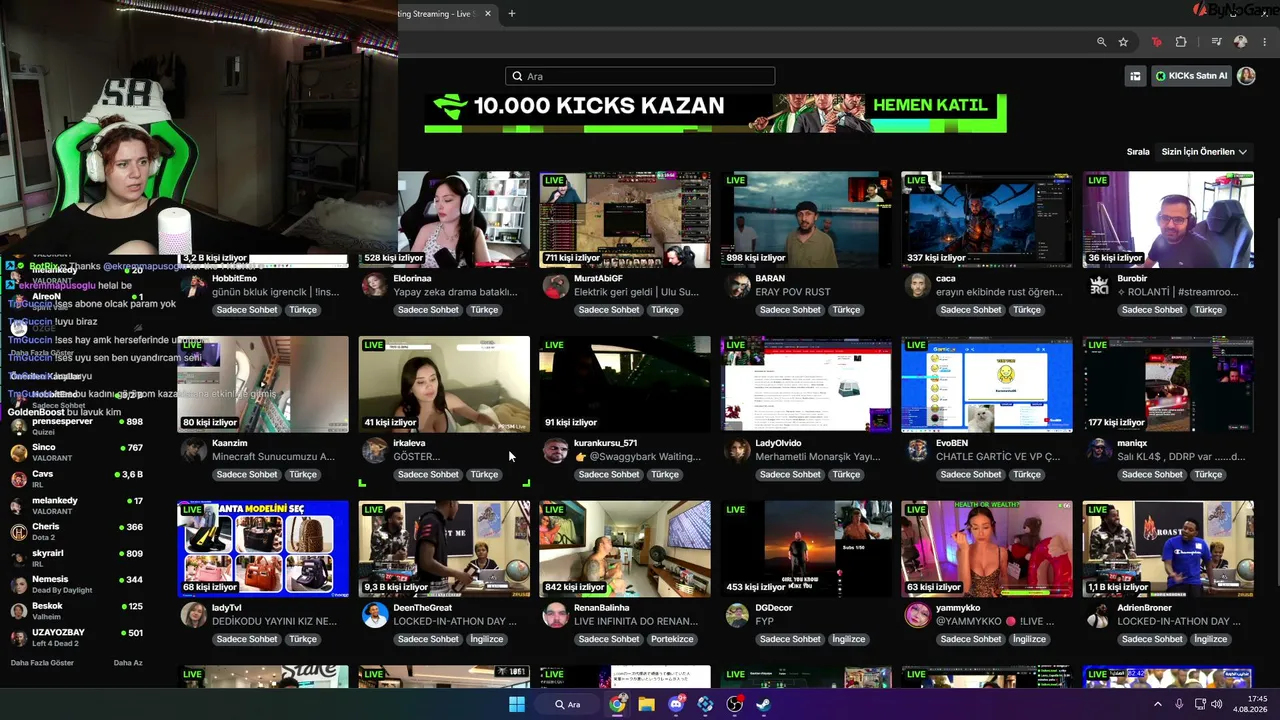Focus the Kick Ara search field
1280x720 pixels.
pyautogui.click(x=640, y=76)
